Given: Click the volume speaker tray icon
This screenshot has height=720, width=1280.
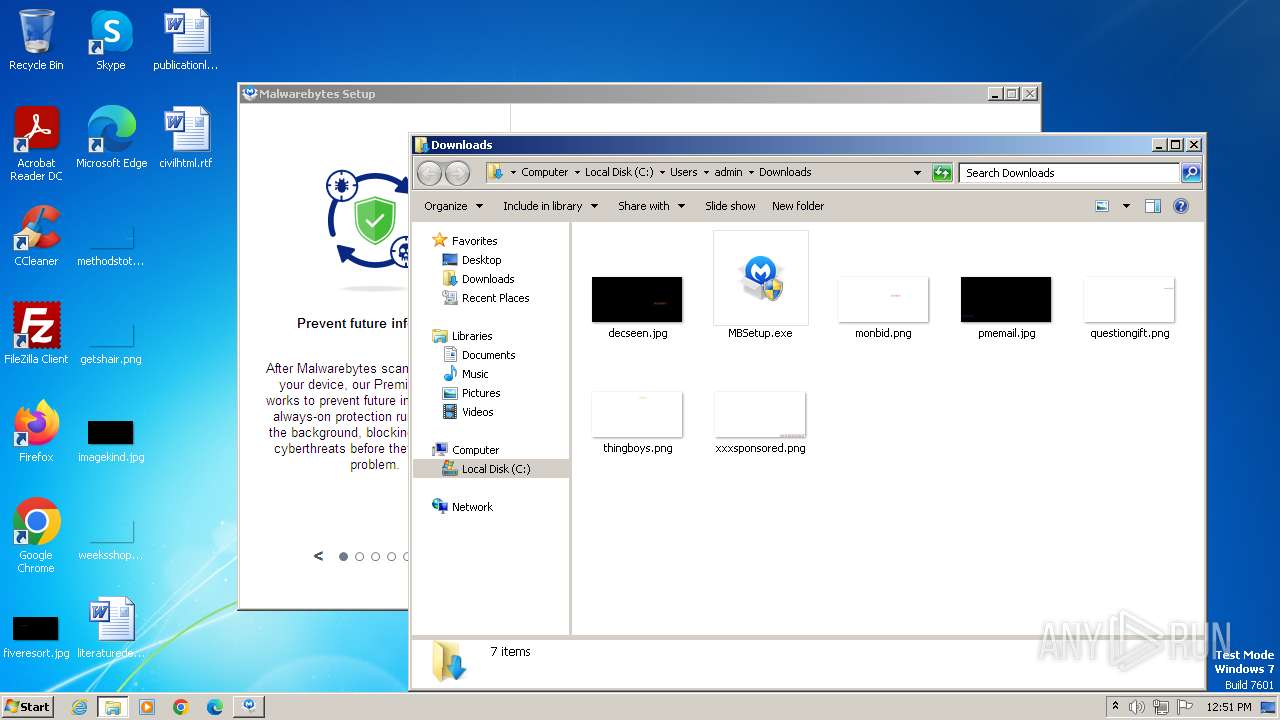Looking at the screenshot, I should click(1137, 707).
